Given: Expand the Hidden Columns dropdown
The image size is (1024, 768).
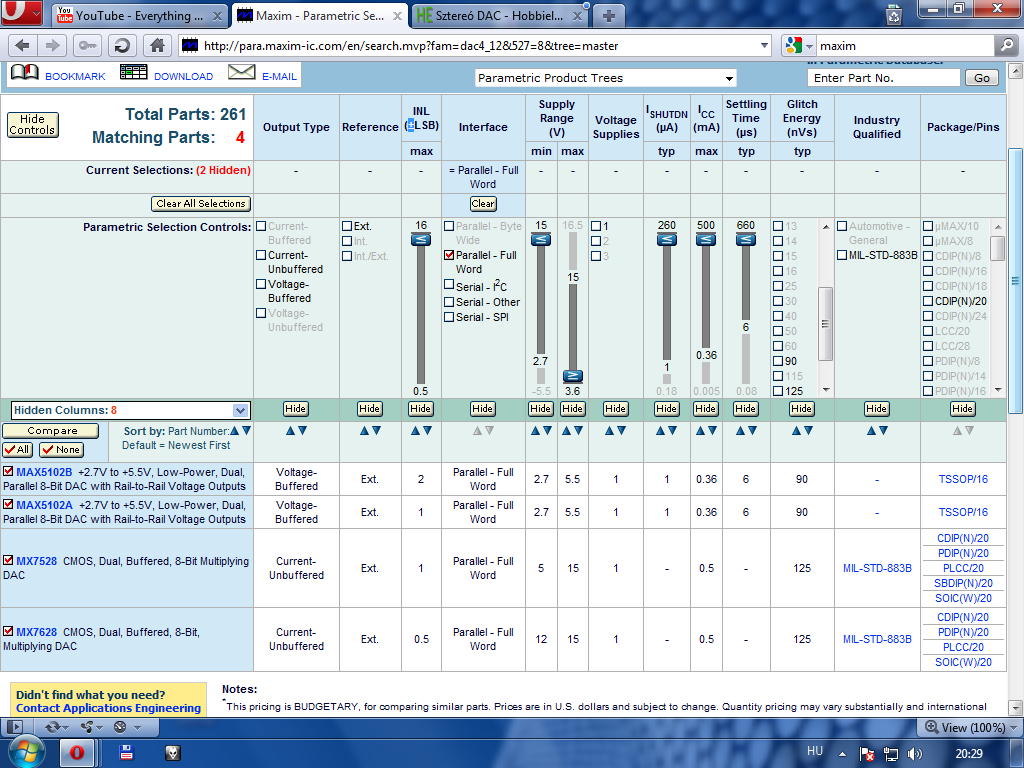Looking at the screenshot, I should tap(240, 410).
